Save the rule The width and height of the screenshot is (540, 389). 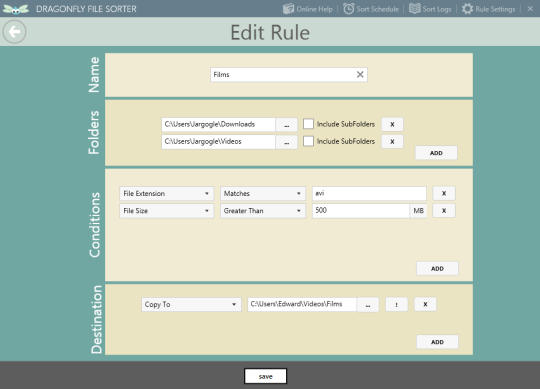pos(266,376)
